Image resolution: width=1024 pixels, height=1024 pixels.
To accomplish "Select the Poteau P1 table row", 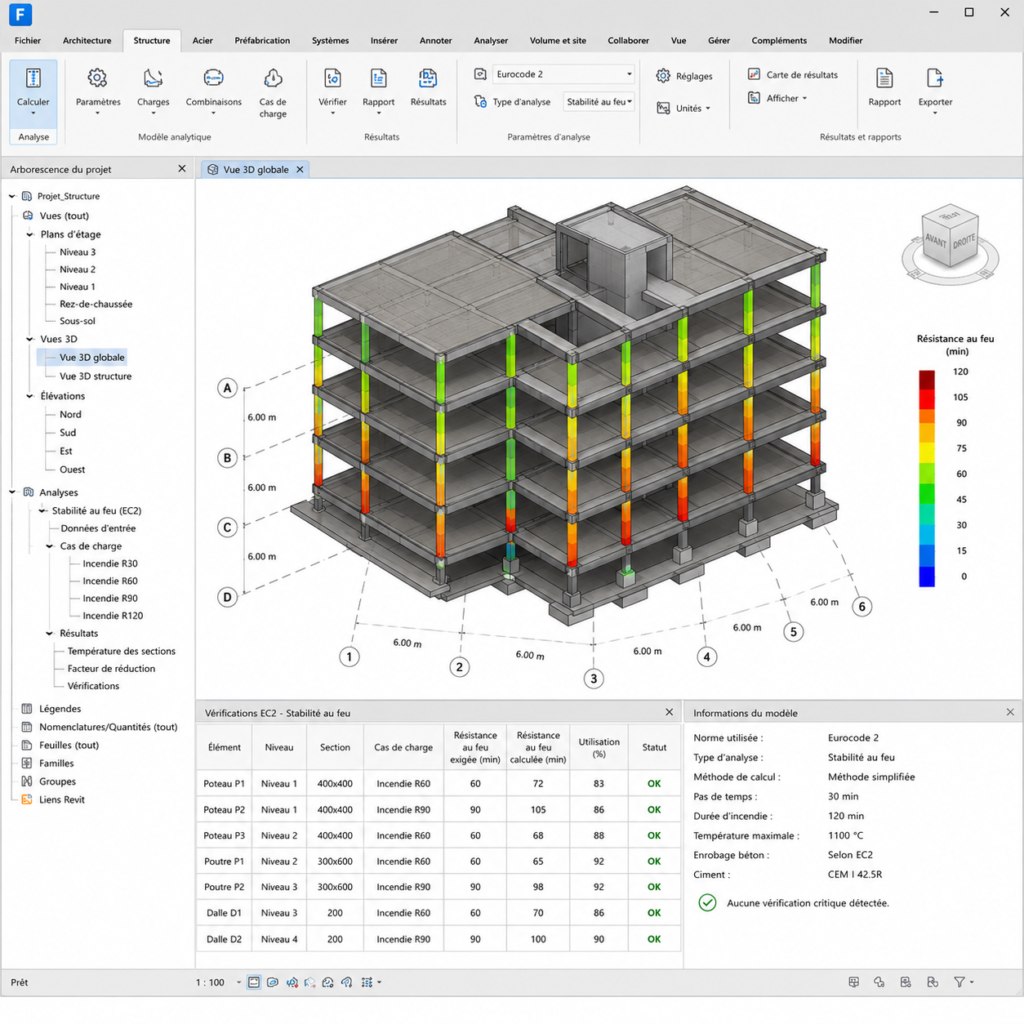I will coord(438,784).
